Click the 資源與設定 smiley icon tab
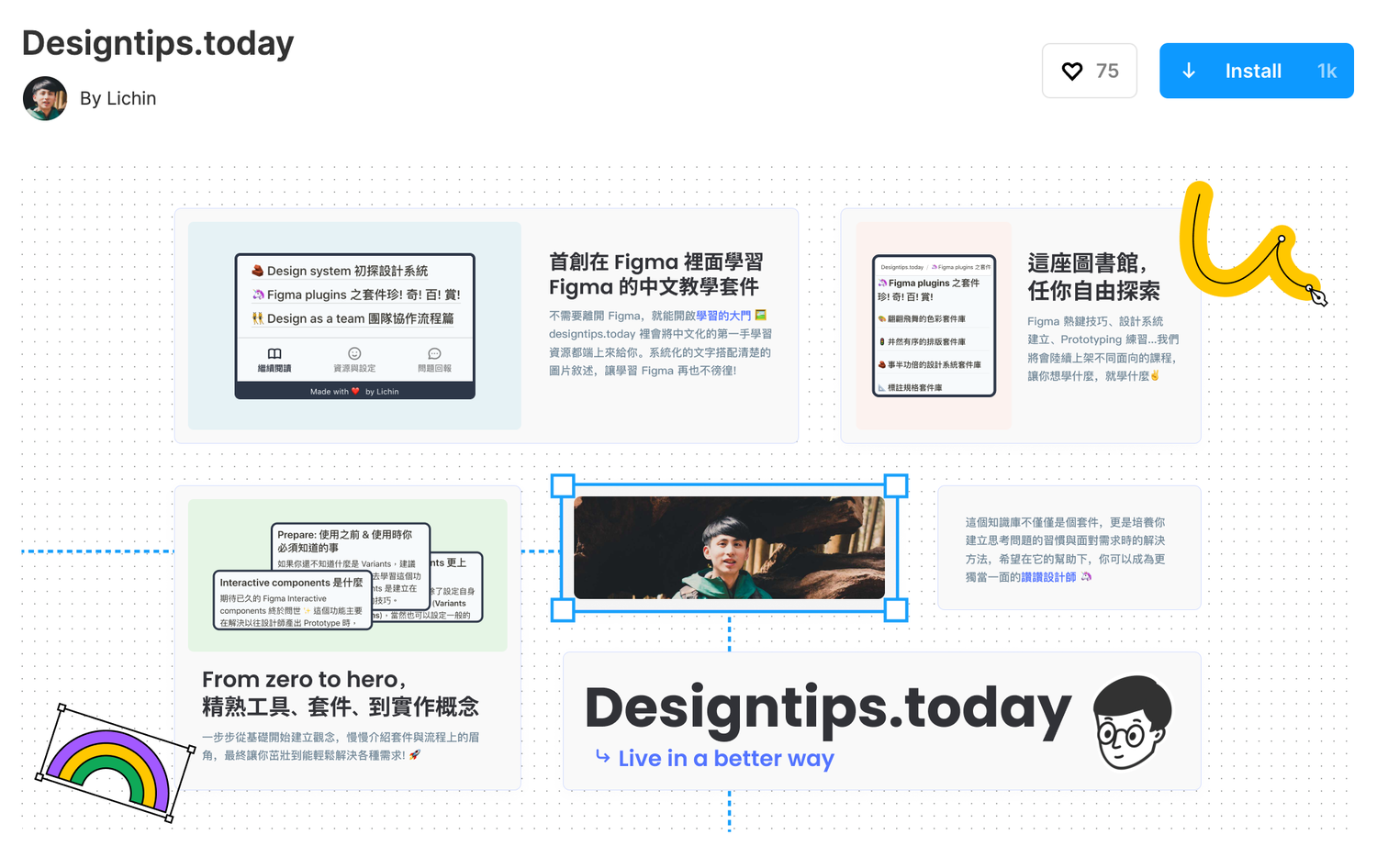The image size is (1377, 868). tap(354, 360)
